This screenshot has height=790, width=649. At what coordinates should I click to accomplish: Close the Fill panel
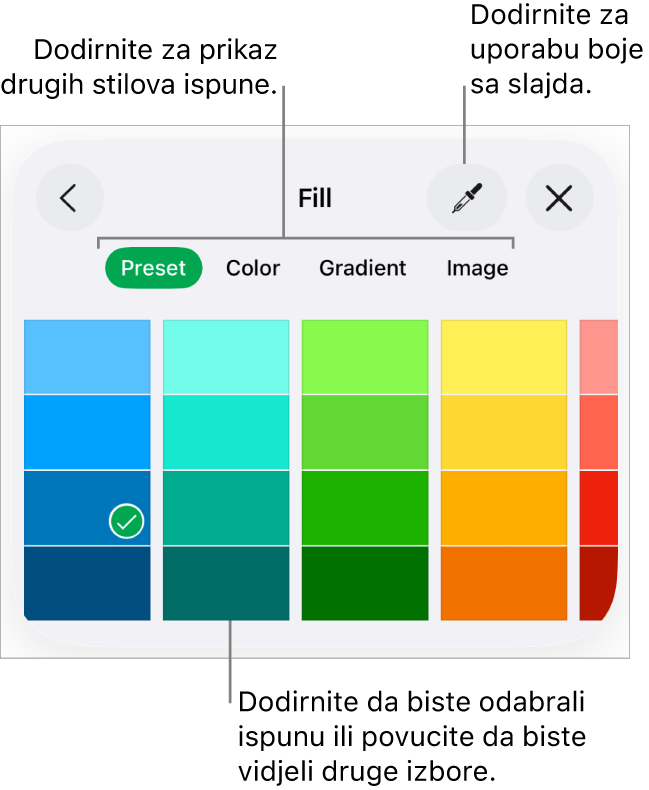click(x=559, y=198)
